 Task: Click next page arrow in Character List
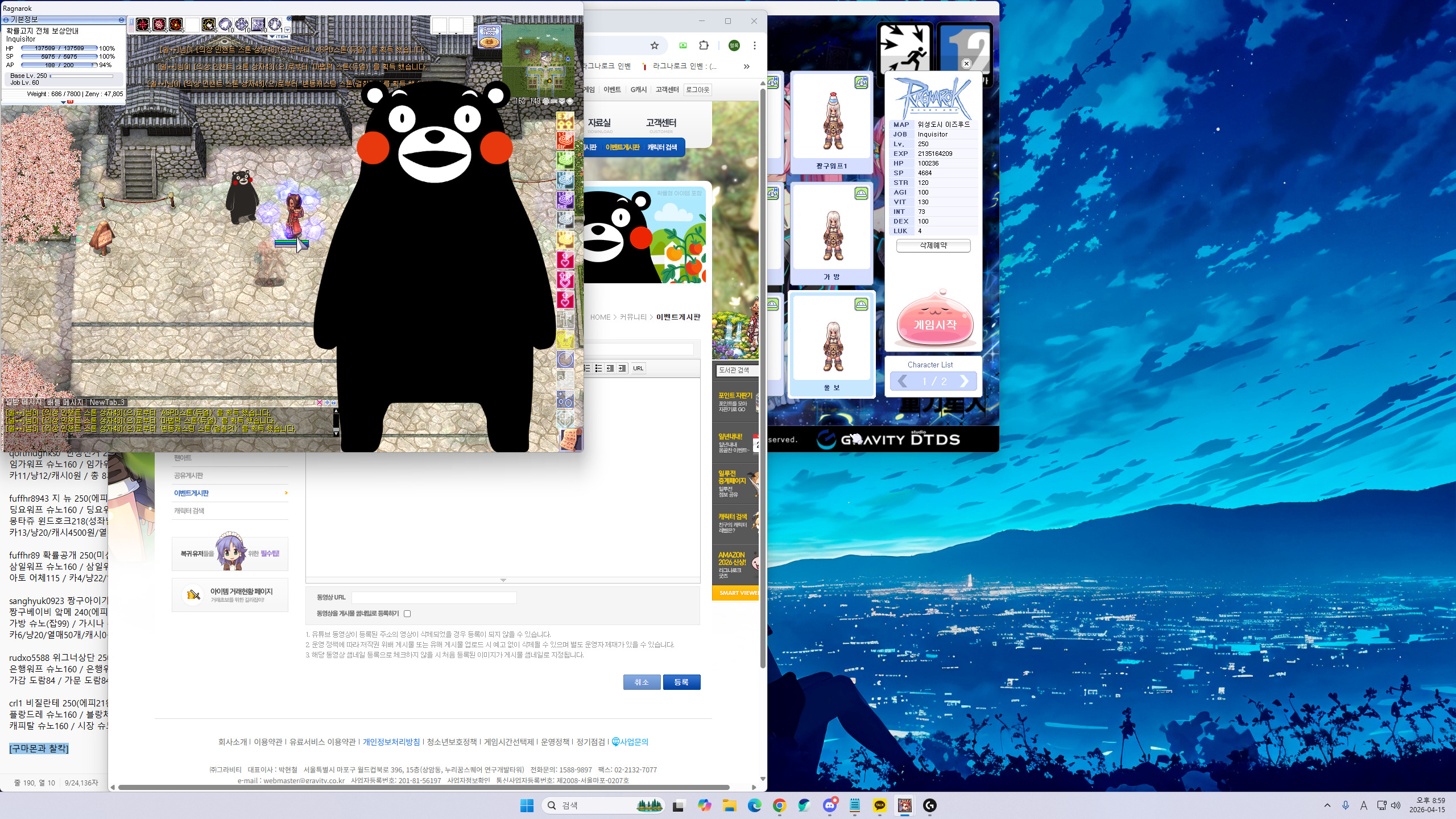click(x=964, y=381)
